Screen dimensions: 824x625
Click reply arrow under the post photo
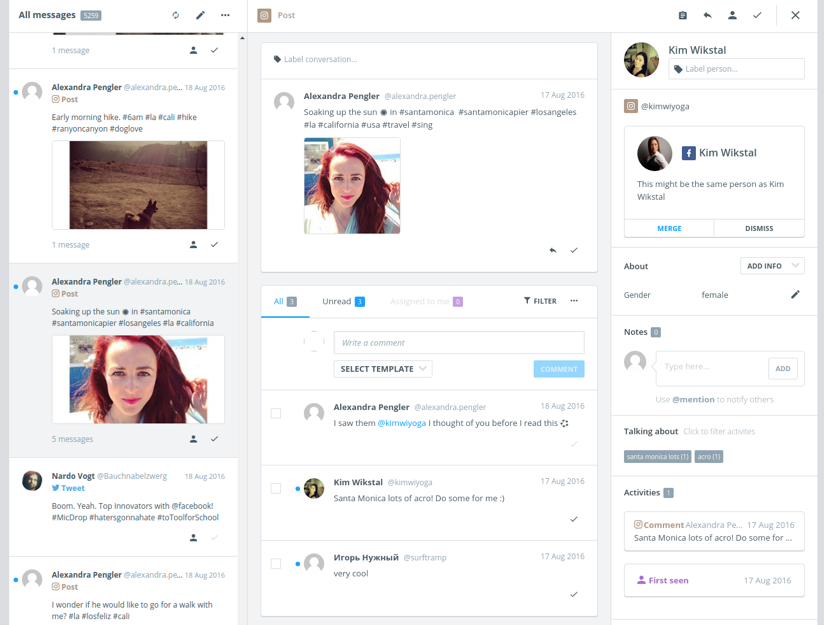coord(553,250)
